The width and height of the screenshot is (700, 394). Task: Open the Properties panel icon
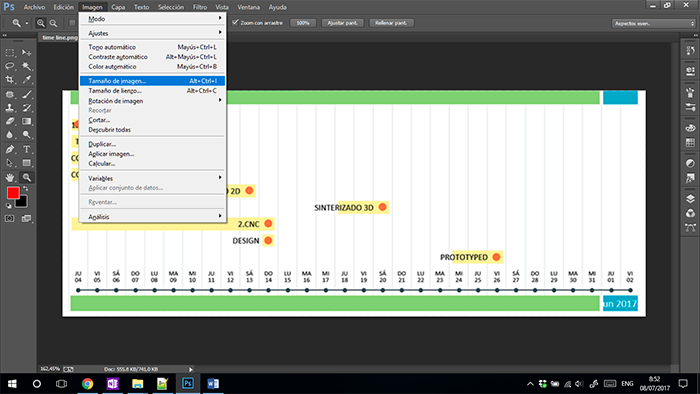point(690,71)
